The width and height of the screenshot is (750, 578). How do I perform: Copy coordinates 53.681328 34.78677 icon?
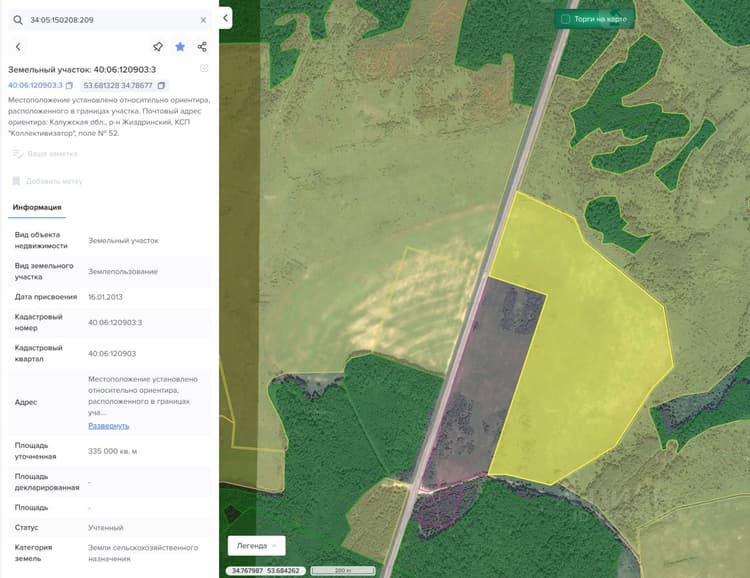pyautogui.click(x=161, y=86)
